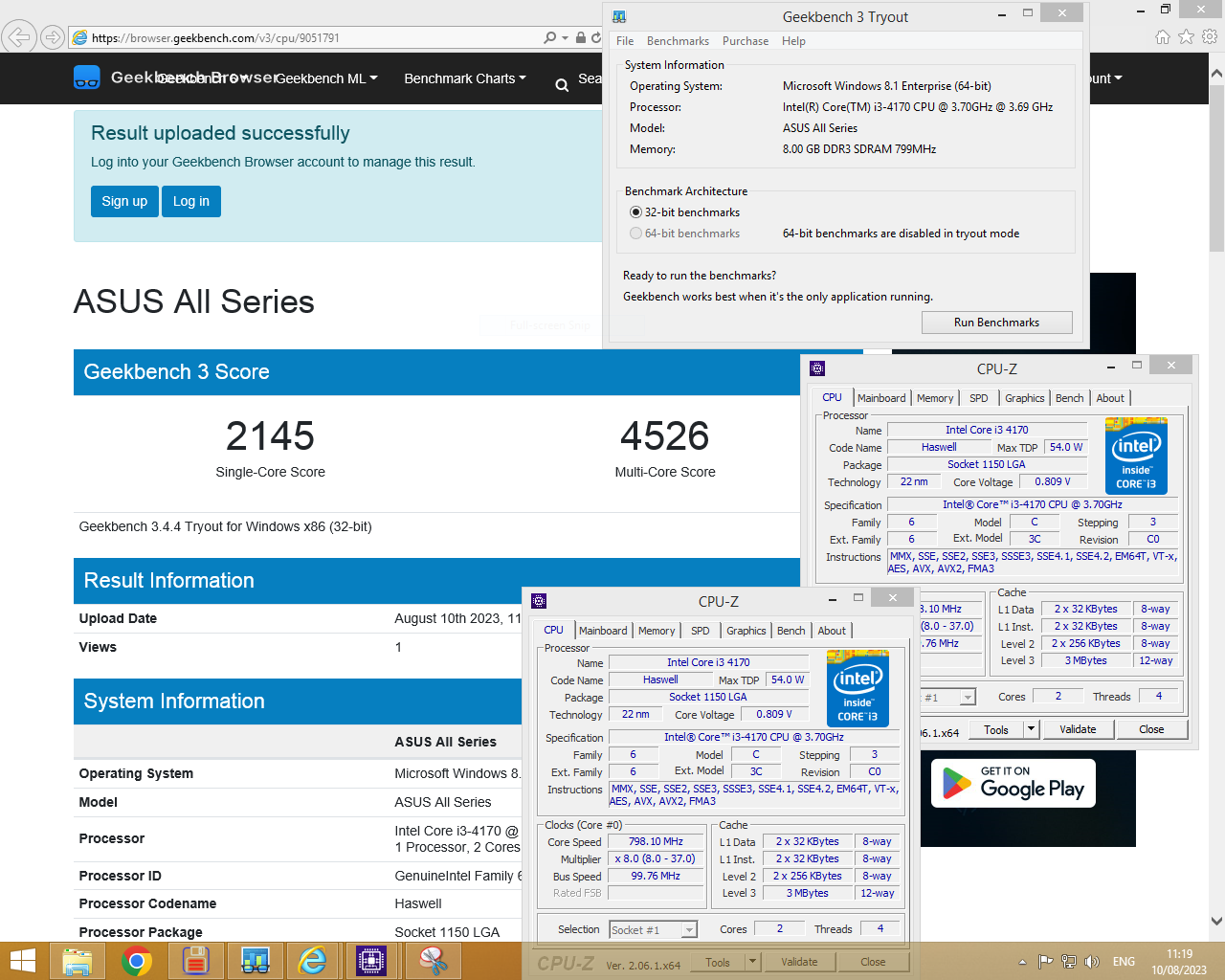Switch to Mainboard tab in front CPU-Z
This screenshot has height=980, width=1225.
click(603, 631)
